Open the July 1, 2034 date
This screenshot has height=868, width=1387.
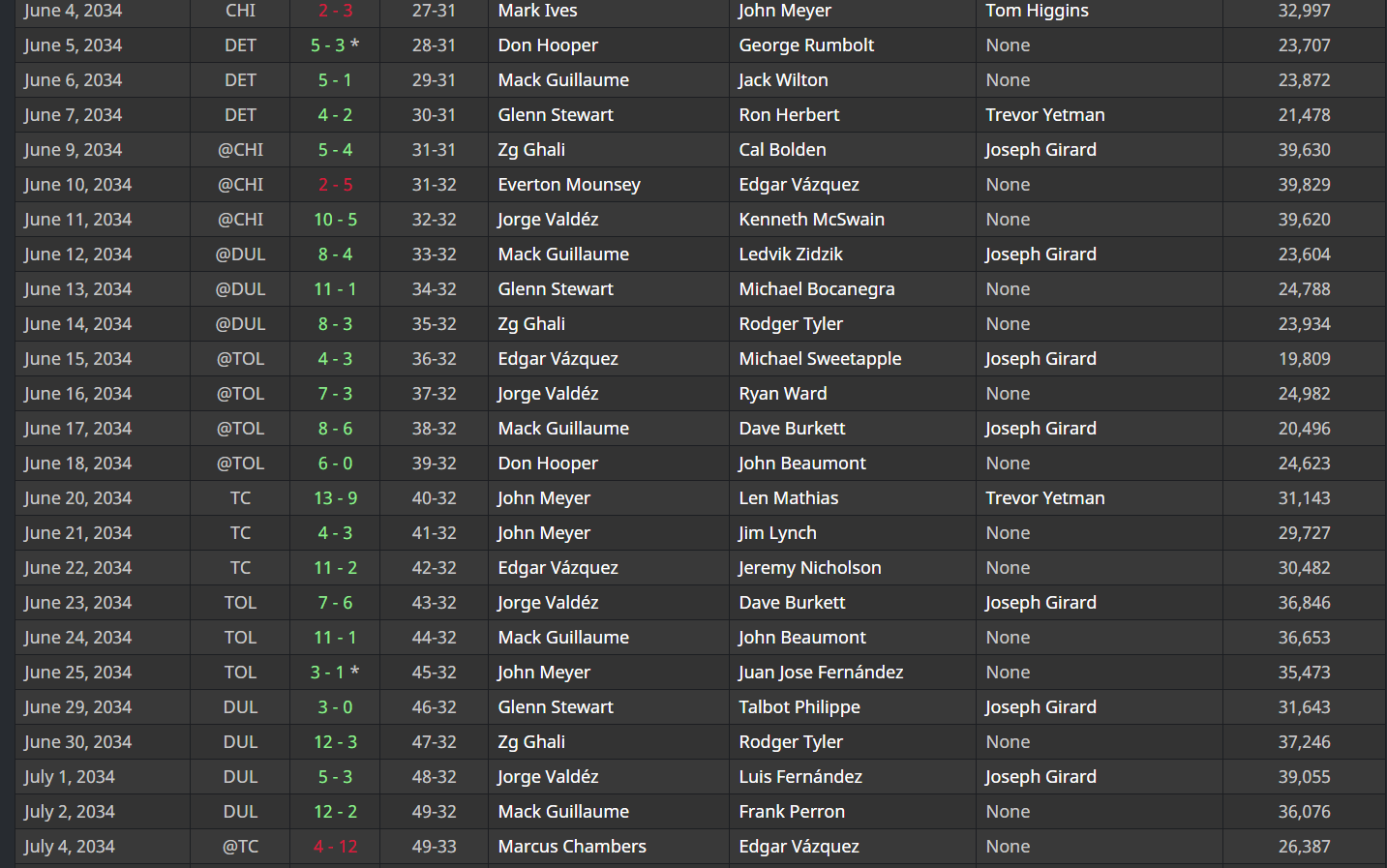click(70, 777)
